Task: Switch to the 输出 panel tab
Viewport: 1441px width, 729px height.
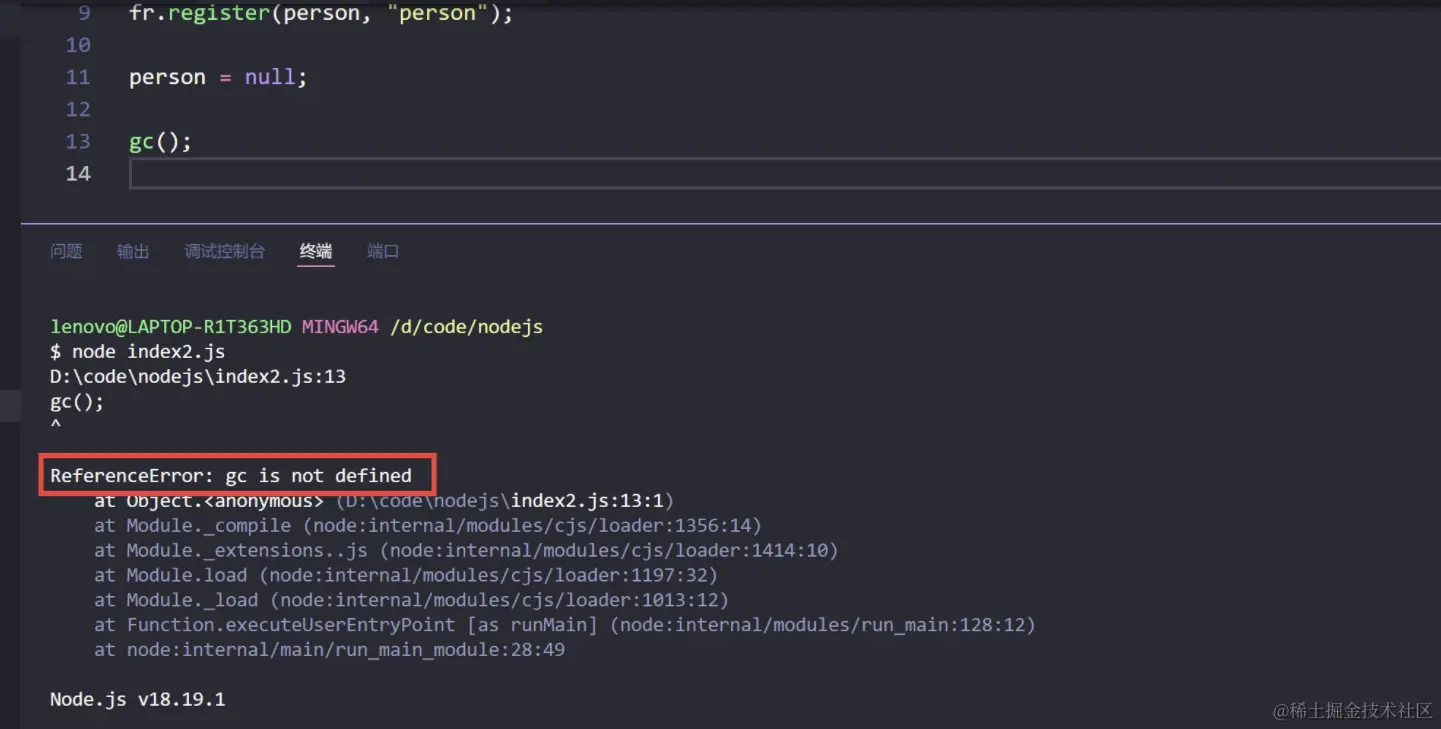Action: point(133,251)
